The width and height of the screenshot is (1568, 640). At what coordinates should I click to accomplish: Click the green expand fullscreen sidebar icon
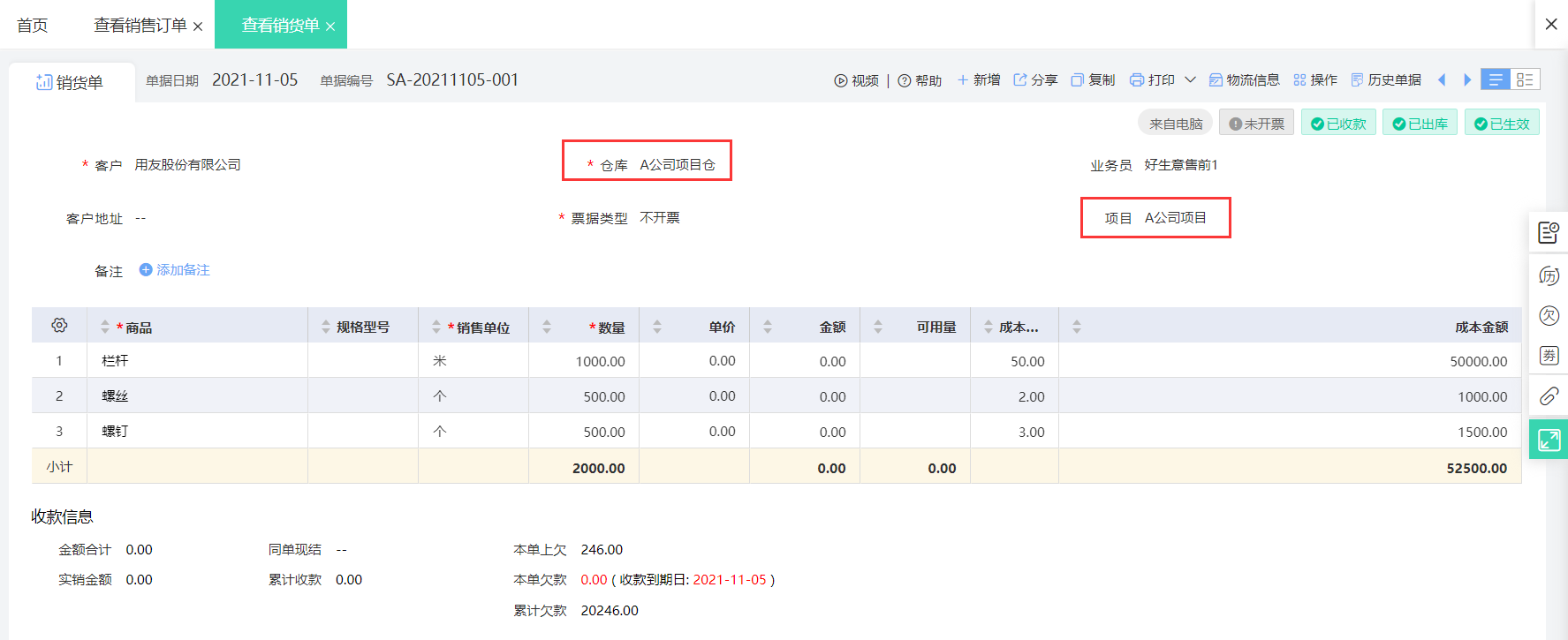1549,440
